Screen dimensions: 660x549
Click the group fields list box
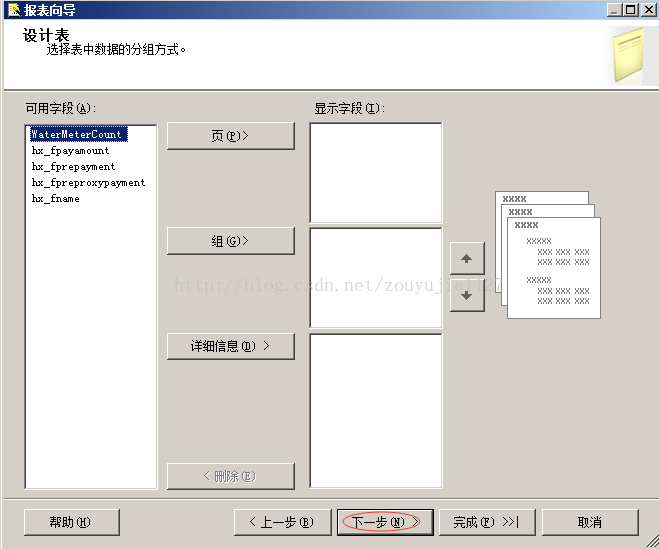(x=376, y=278)
